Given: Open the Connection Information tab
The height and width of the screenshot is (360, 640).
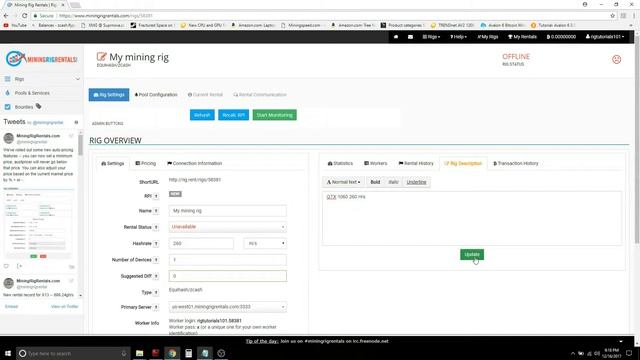Looking at the screenshot, I should click(195, 163).
